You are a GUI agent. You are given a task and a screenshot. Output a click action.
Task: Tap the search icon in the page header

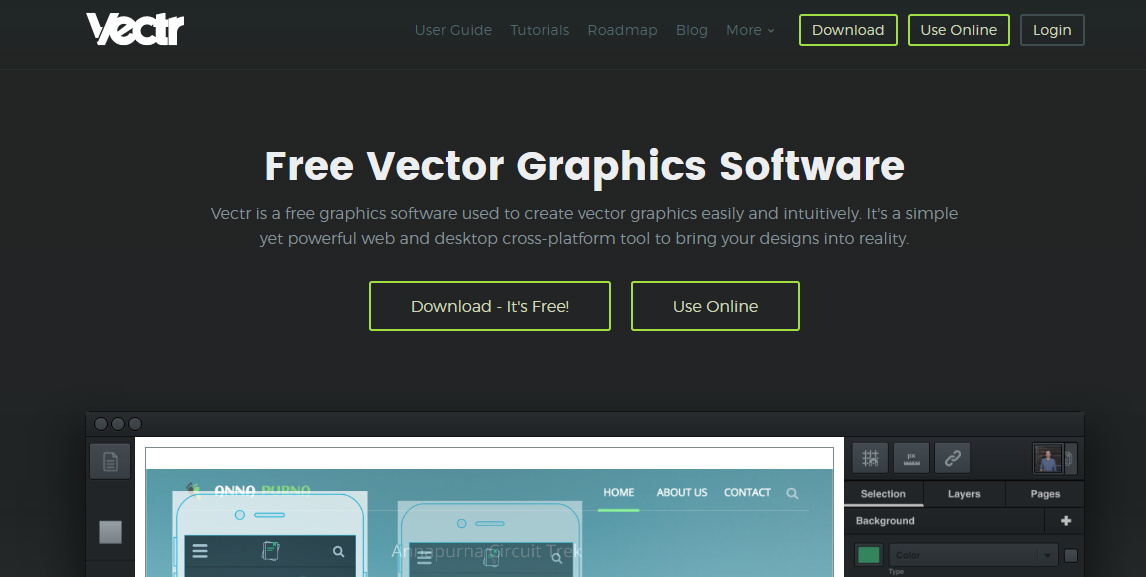(792, 492)
